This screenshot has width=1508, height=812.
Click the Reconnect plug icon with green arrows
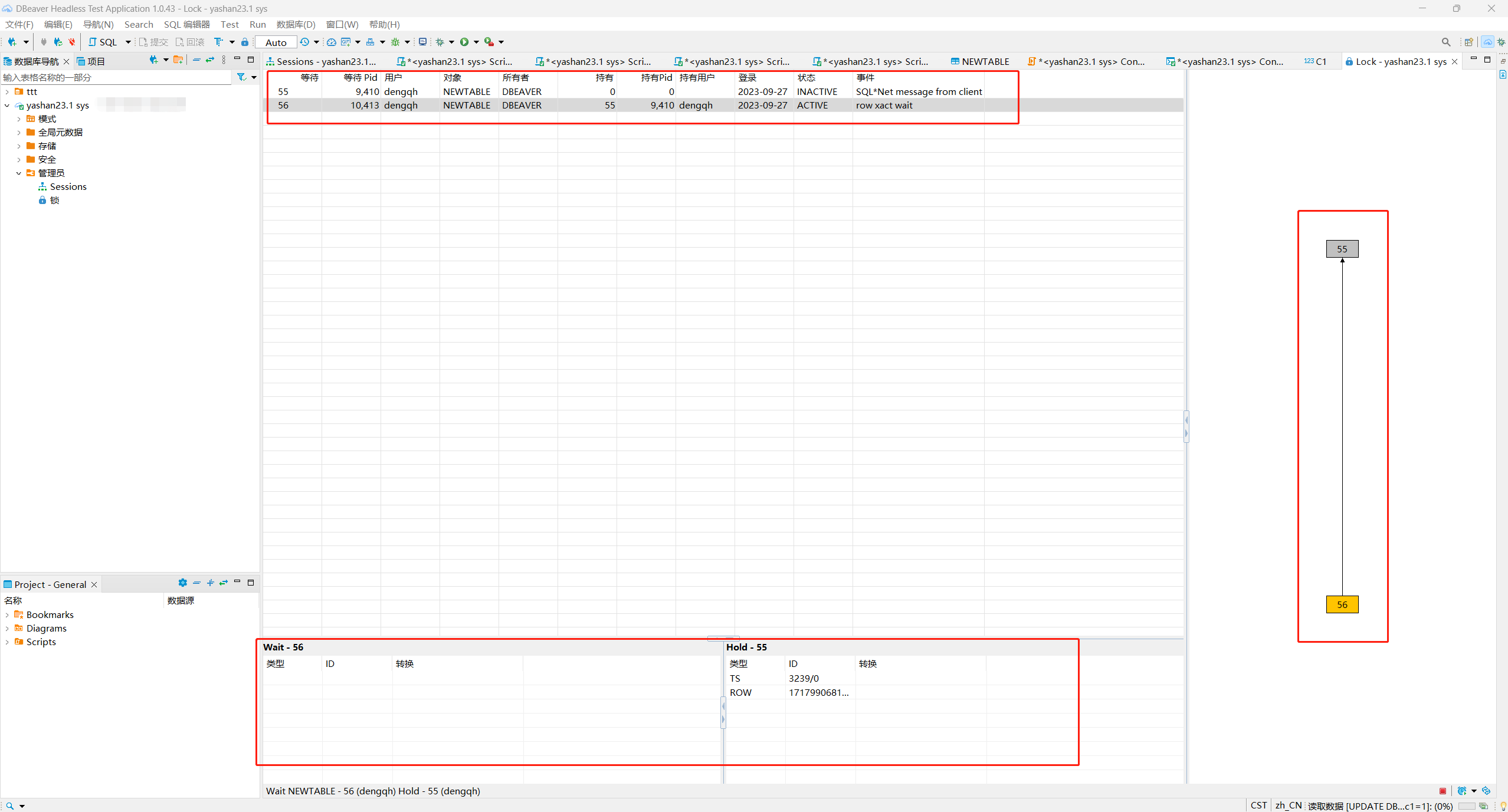pos(58,42)
